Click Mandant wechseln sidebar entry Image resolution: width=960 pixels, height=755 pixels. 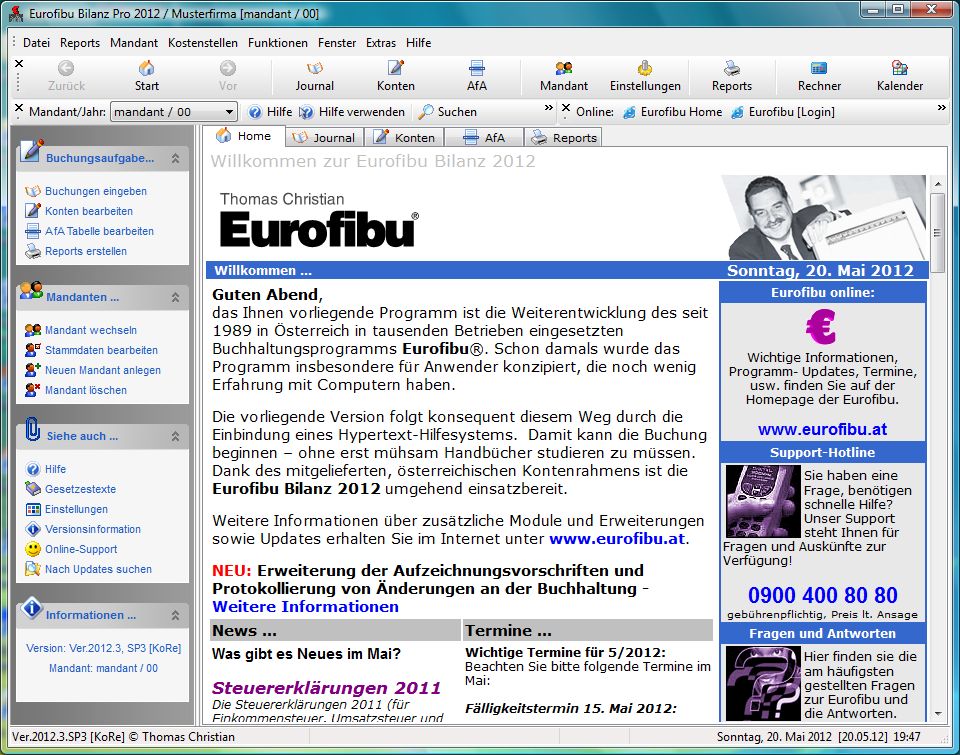(81, 330)
